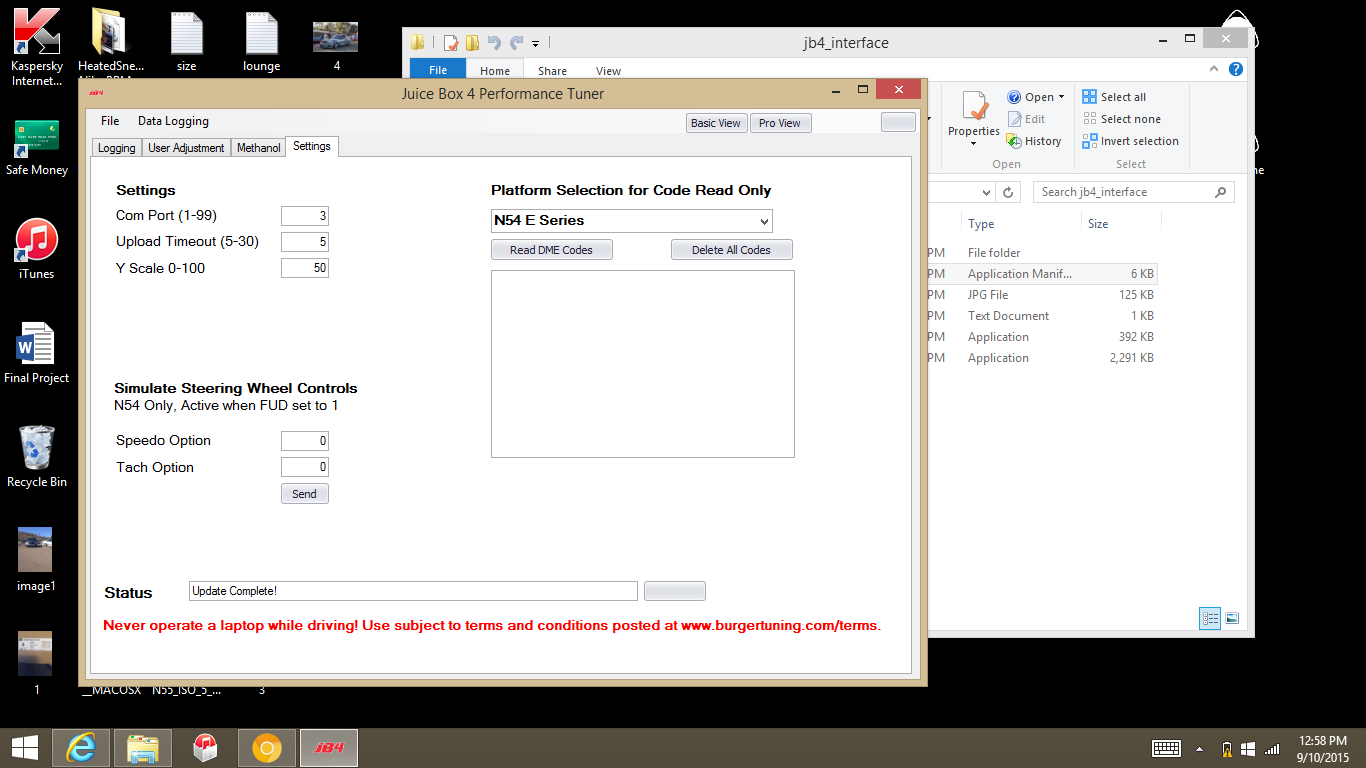Image resolution: width=1366 pixels, height=768 pixels.
Task: Open the network signal tray icon
Action: point(1272,748)
